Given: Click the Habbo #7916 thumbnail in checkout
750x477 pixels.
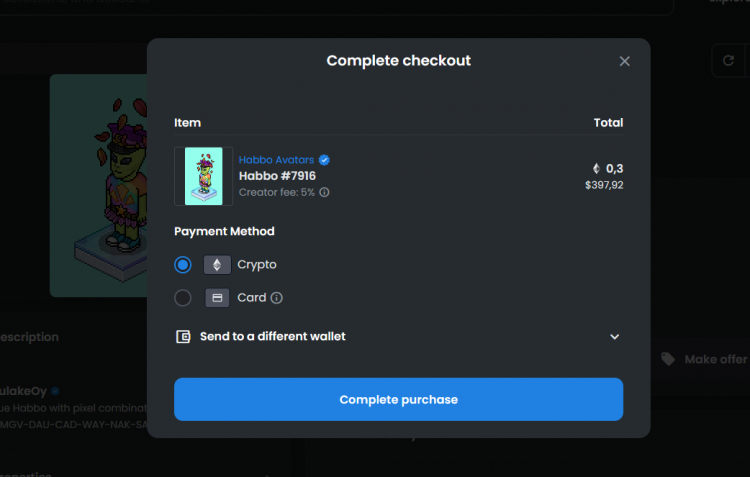Looking at the screenshot, I should [203, 176].
